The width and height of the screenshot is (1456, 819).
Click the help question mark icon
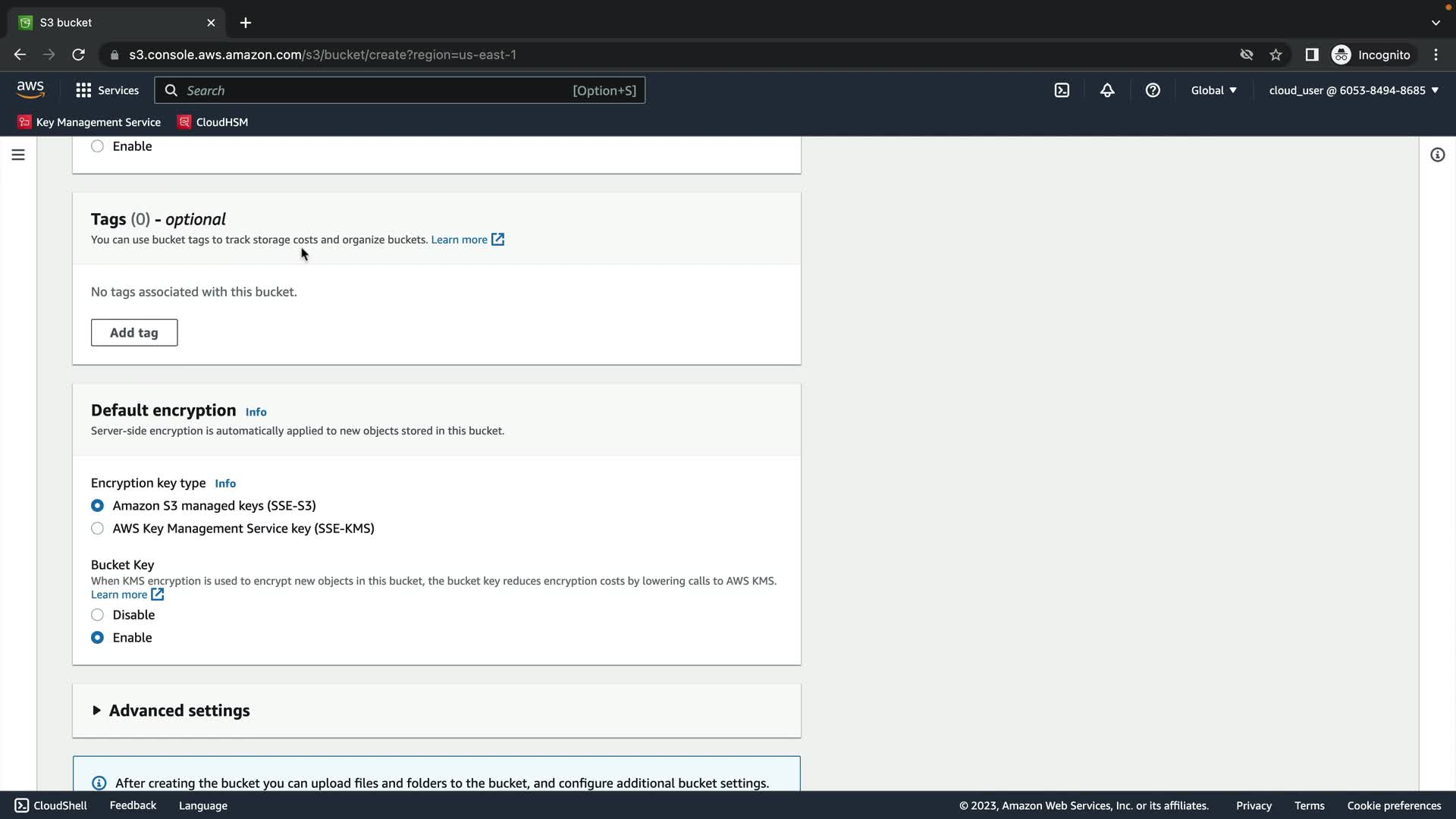point(1153,90)
